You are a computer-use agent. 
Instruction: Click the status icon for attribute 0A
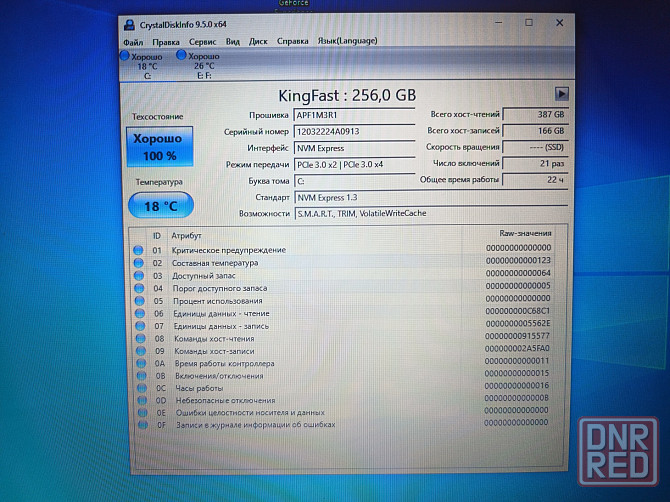pyautogui.click(x=141, y=364)
